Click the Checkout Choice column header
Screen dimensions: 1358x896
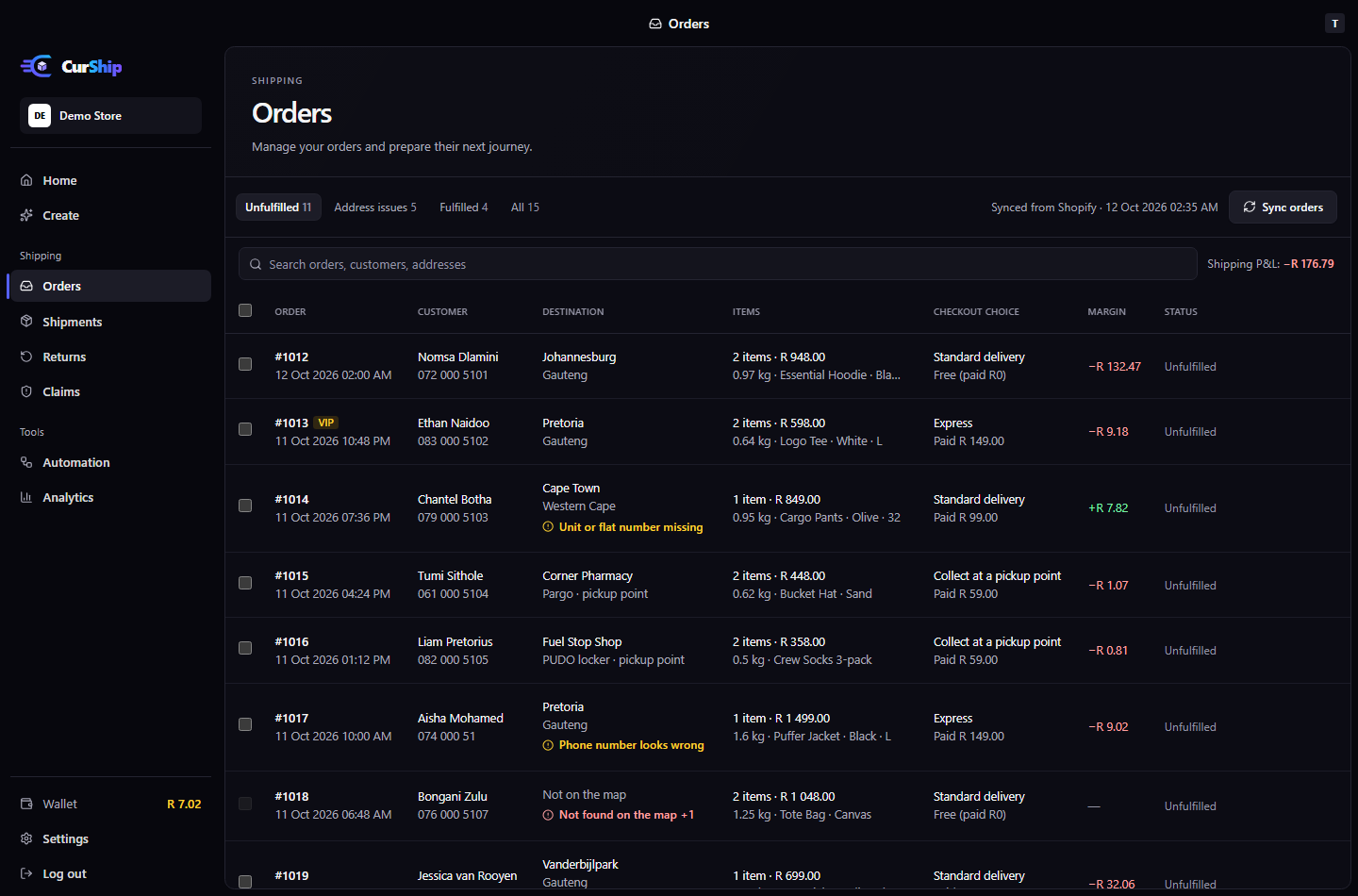pyautogui.click(x=976, y=311)
